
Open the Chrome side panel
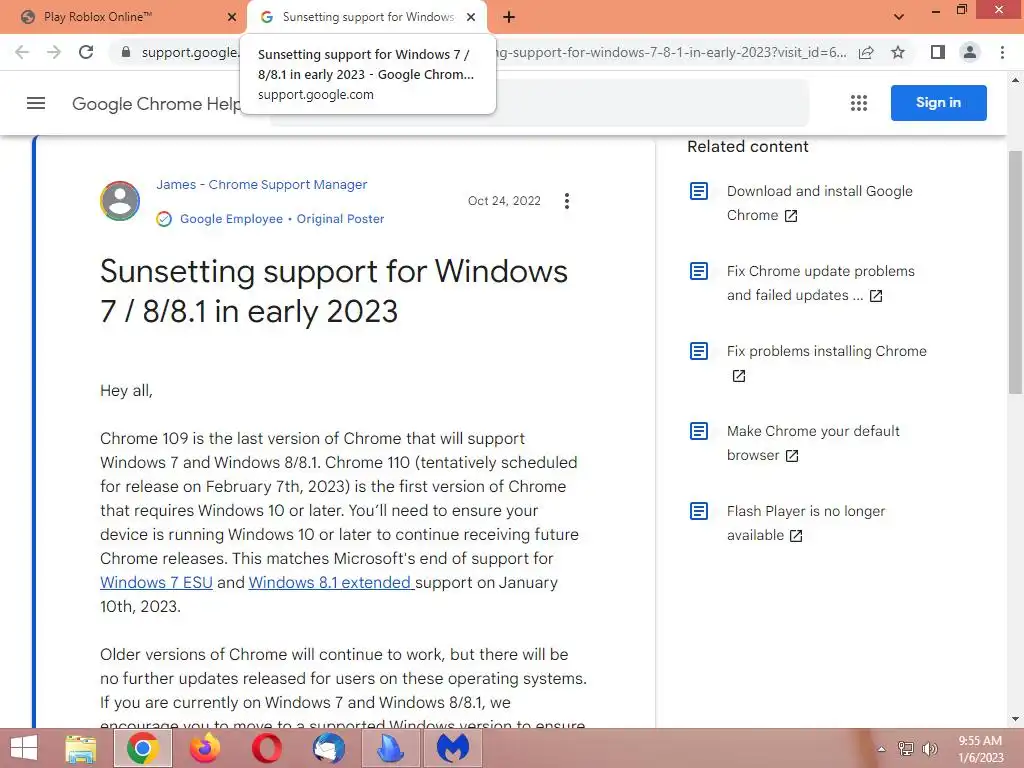(938, 52)
